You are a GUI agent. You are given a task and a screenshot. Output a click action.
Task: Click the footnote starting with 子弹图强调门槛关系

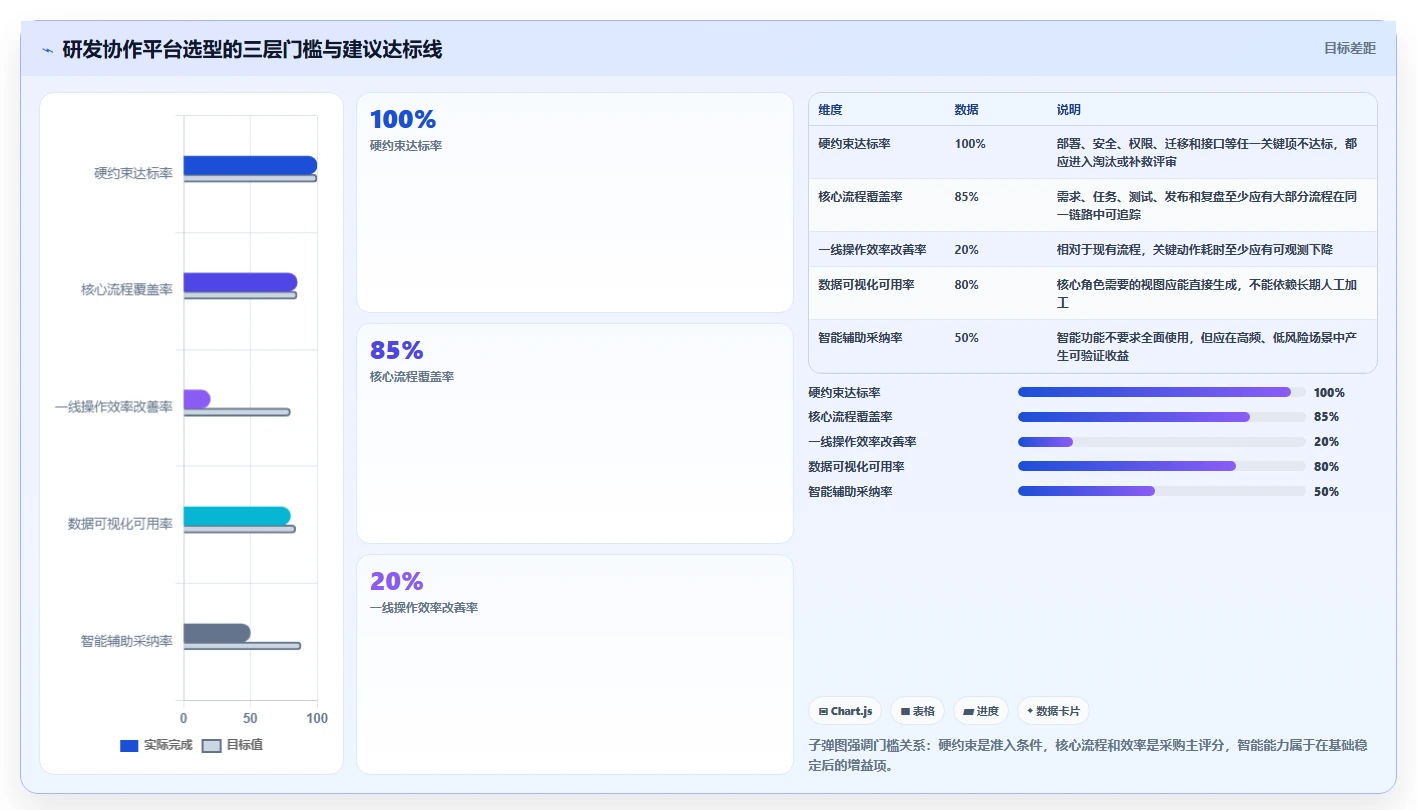click(1088, 756)
